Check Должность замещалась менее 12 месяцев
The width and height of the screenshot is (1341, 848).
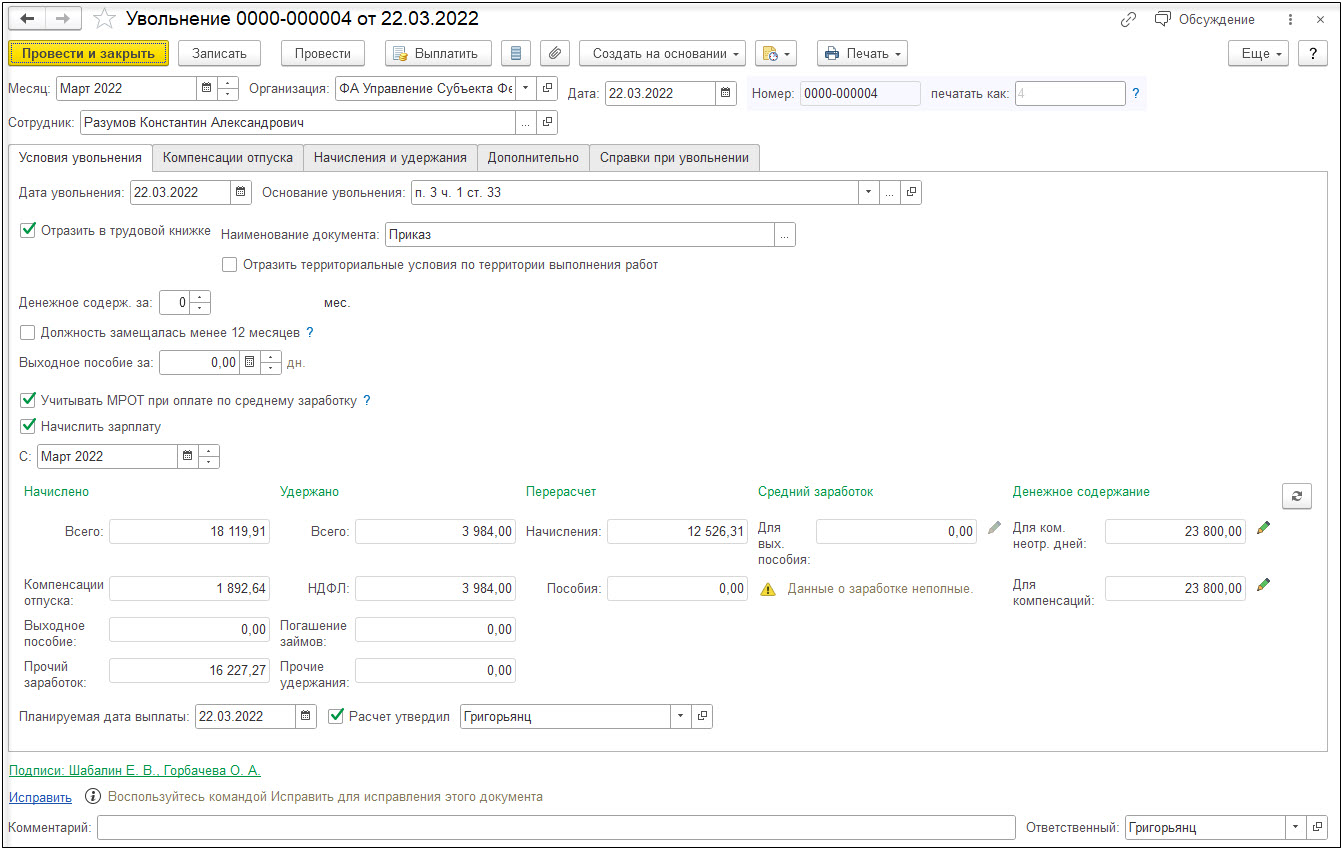pyautogui.click(x=28, y=332)
